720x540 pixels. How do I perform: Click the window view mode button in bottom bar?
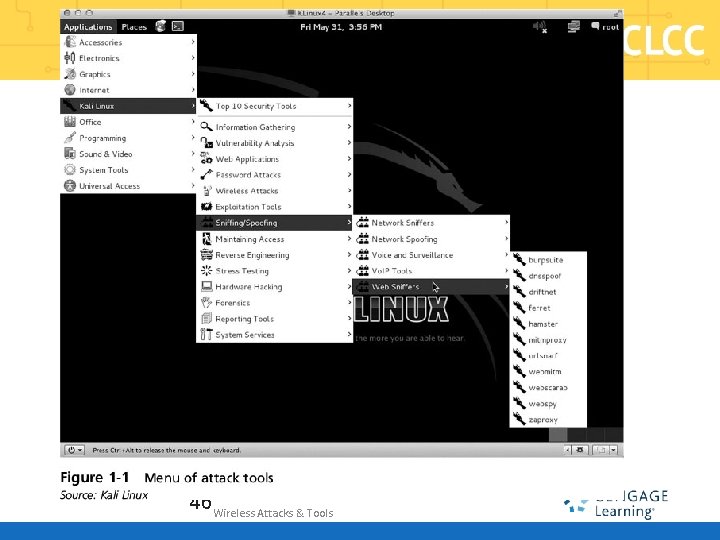point(601,450)
